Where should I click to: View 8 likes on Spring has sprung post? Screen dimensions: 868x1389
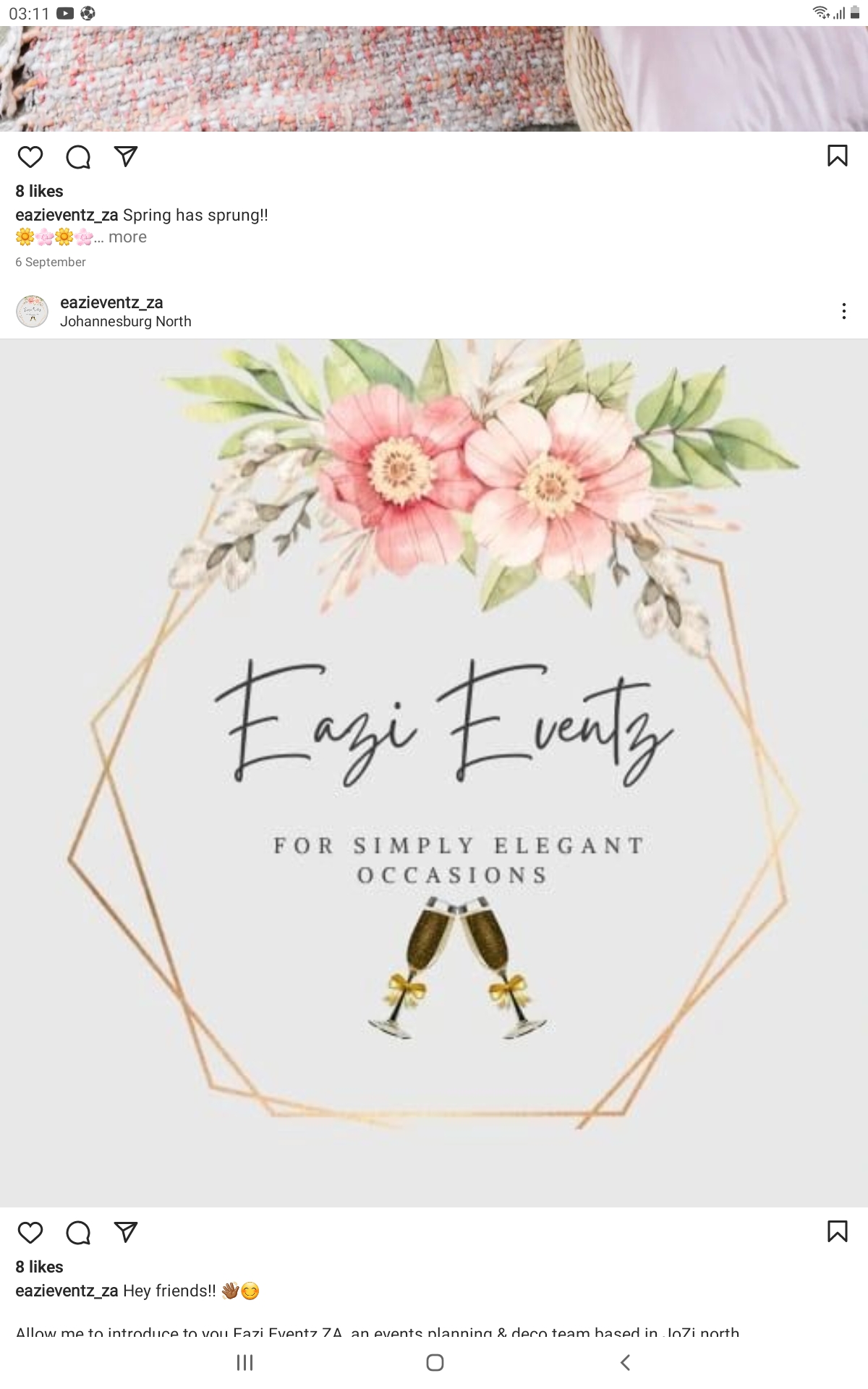pos(40,191)
